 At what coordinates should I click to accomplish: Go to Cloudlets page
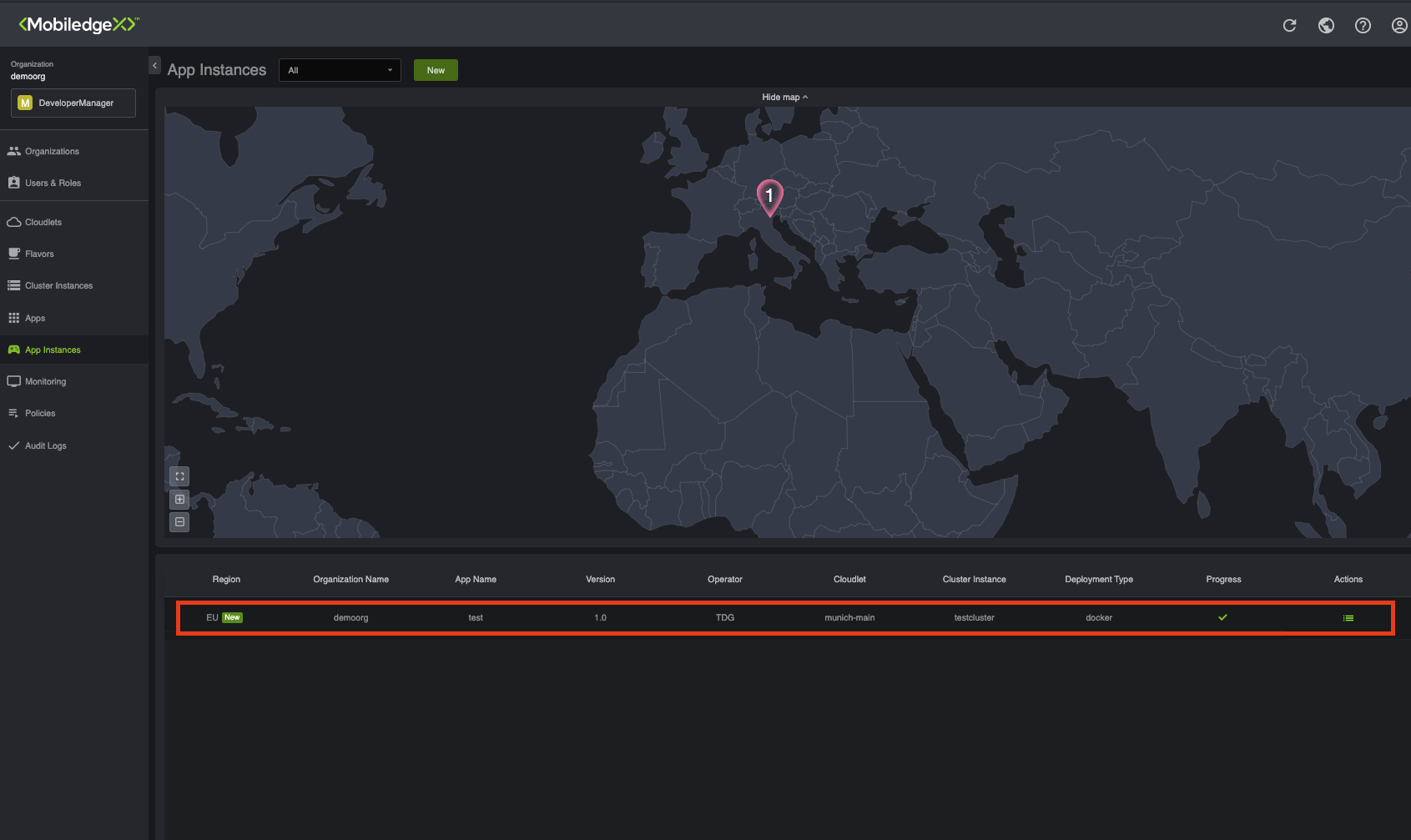(x=74, y=222)
